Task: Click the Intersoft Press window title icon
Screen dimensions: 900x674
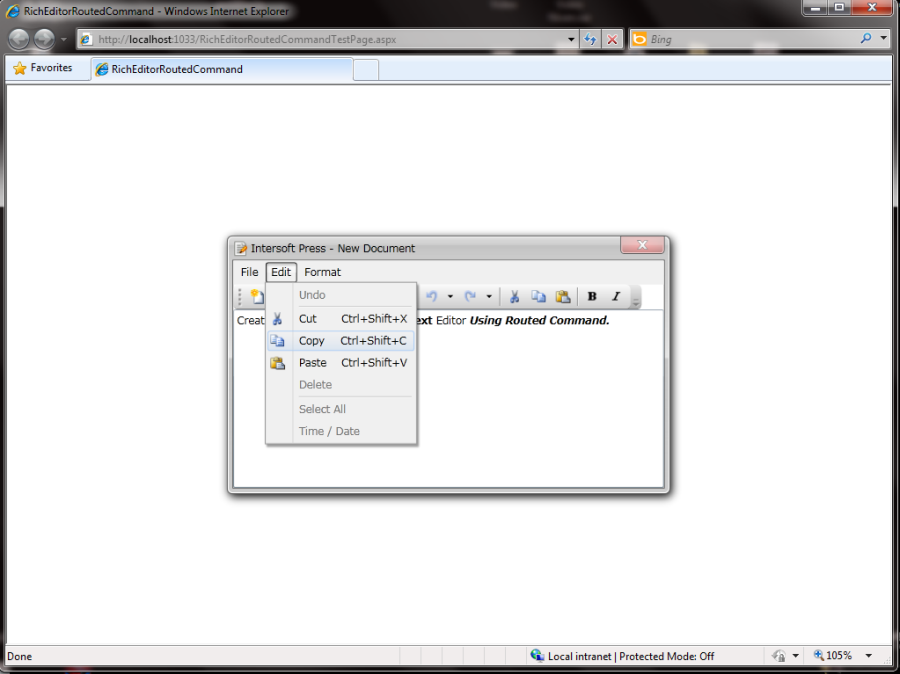Action: (x=240, y=248)
